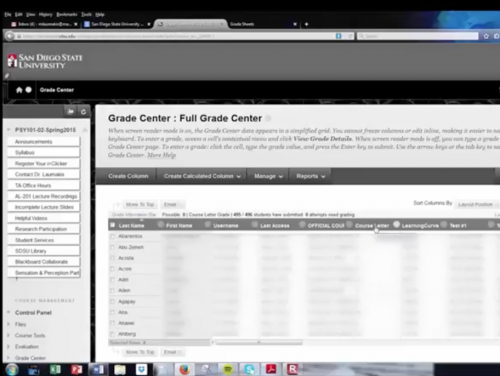
Task: Open the Bookmarks menu in Firefox
Action: pos(67,14)
